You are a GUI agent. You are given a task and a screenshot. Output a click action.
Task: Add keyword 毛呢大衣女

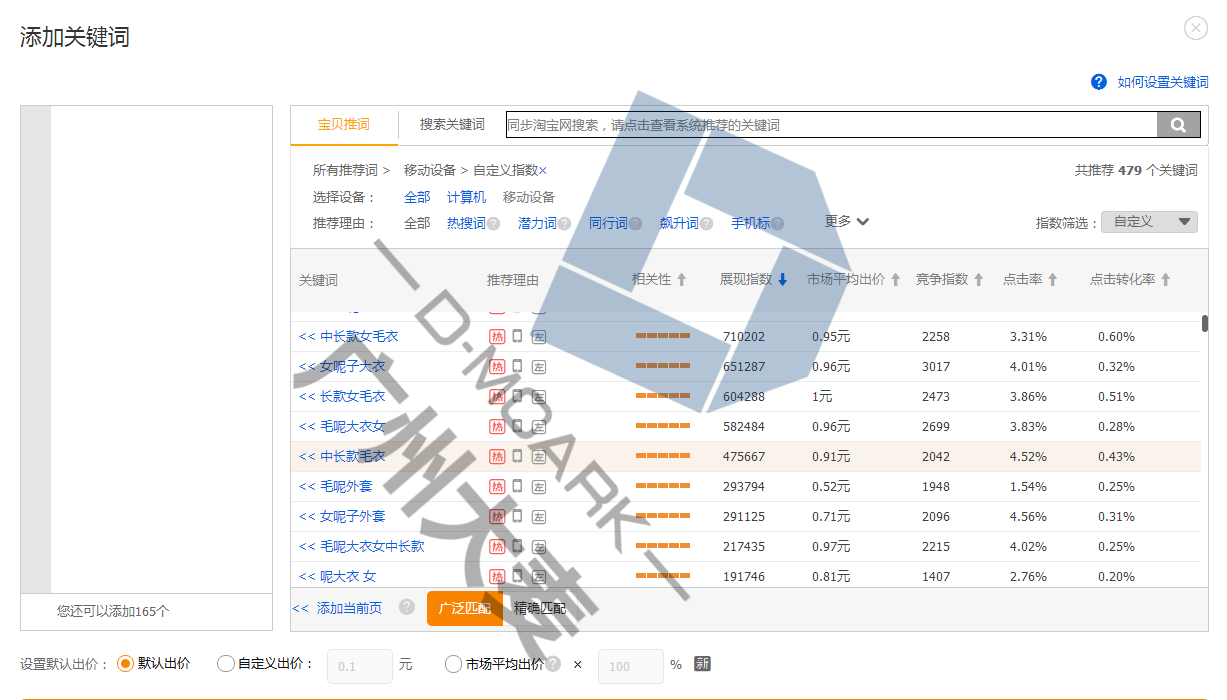click(x=342, y=427)
